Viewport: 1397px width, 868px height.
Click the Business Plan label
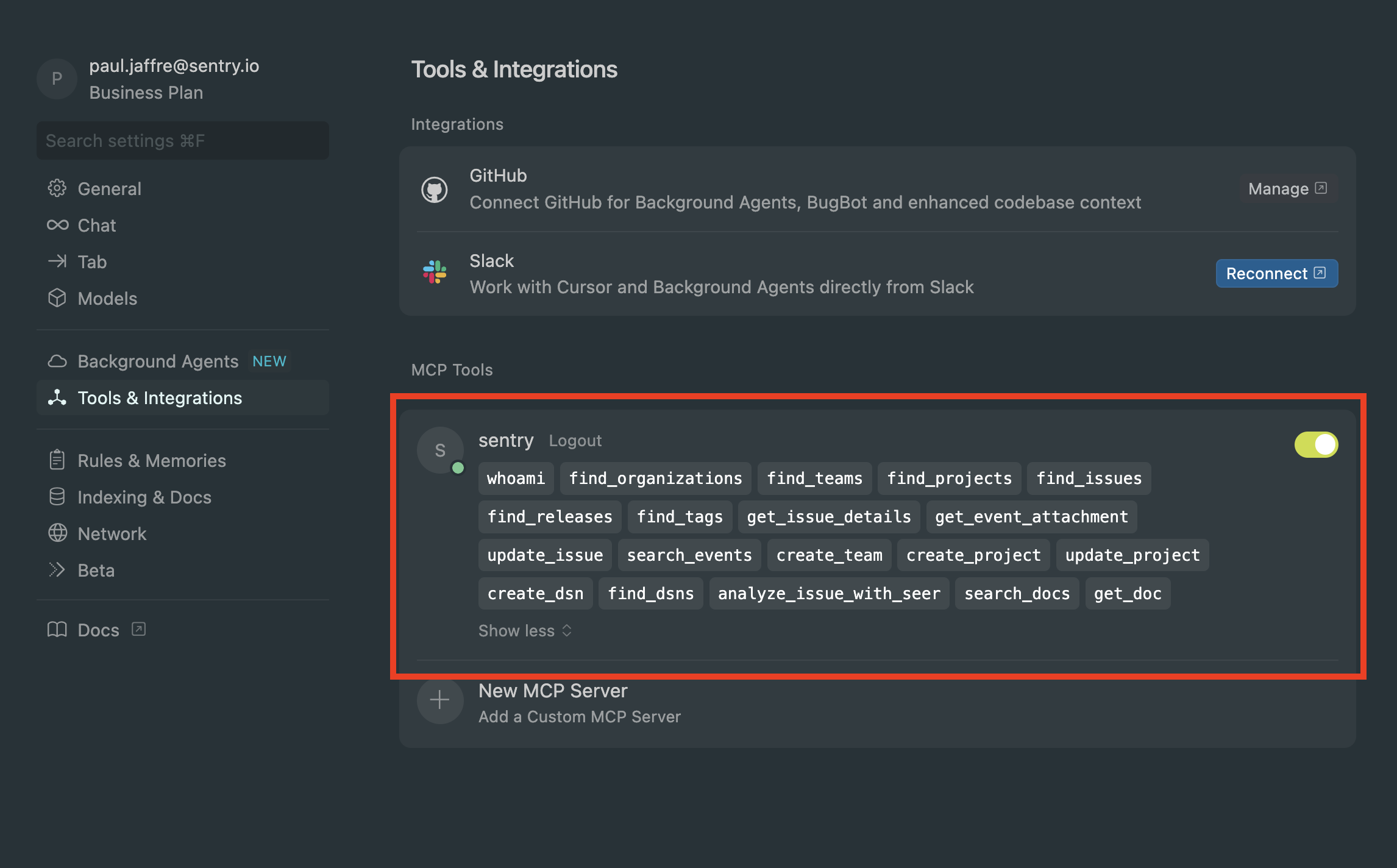click(x=146, y=92)
